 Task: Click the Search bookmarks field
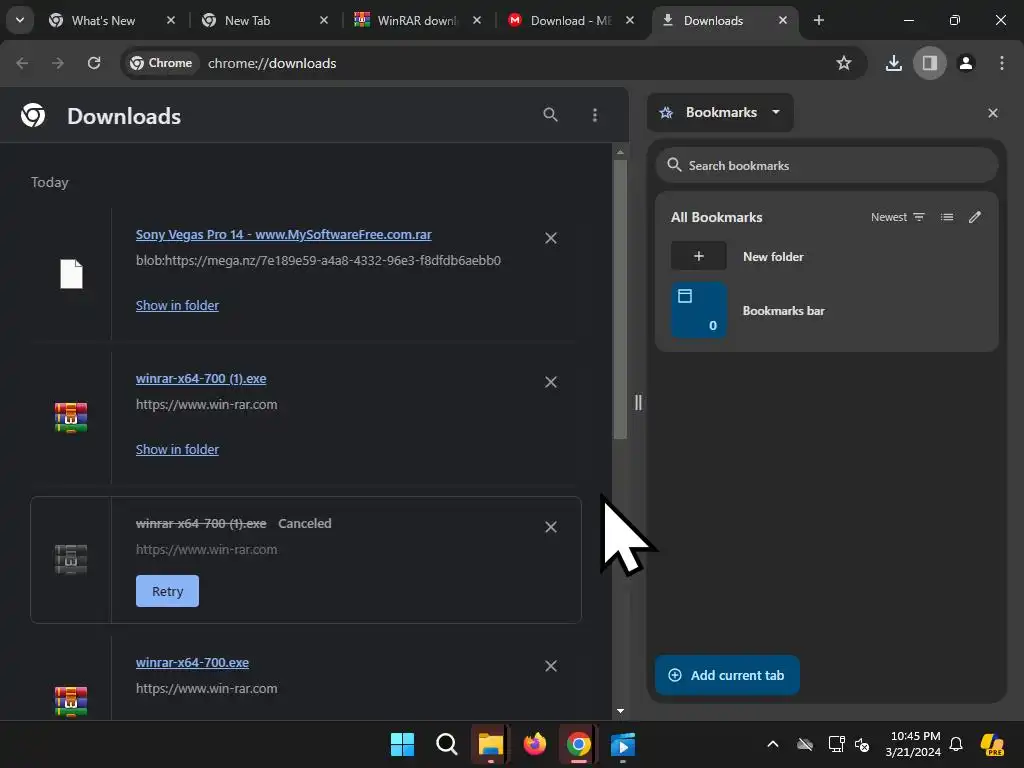tap(827, 165)
